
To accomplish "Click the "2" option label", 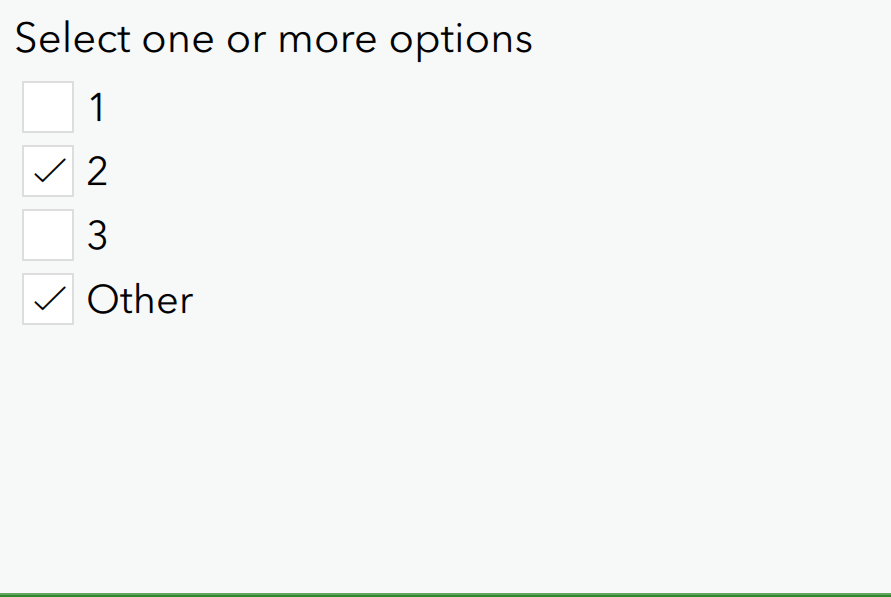I will point(97,172).
